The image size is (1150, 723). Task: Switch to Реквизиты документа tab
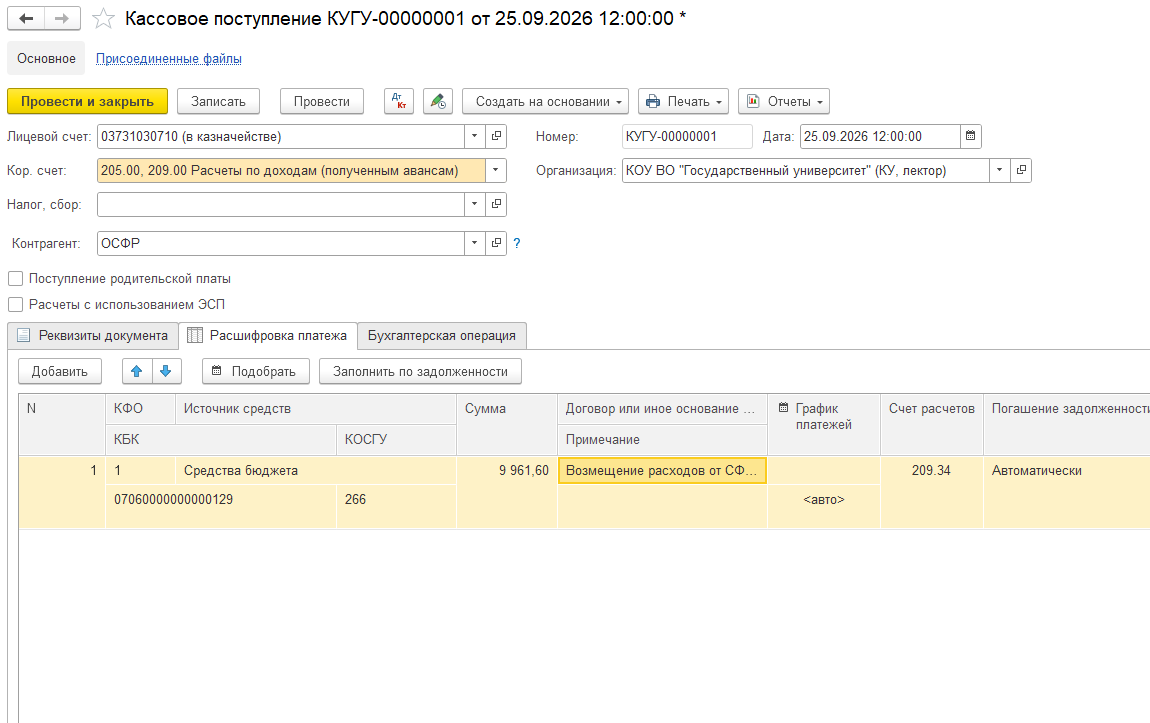tap(93, 336)
